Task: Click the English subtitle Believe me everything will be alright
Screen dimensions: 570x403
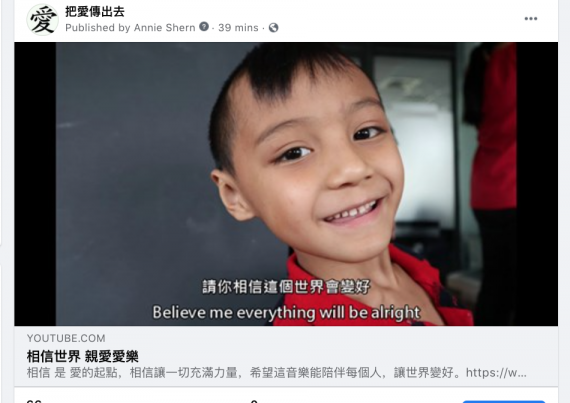Action: point(286,313)
